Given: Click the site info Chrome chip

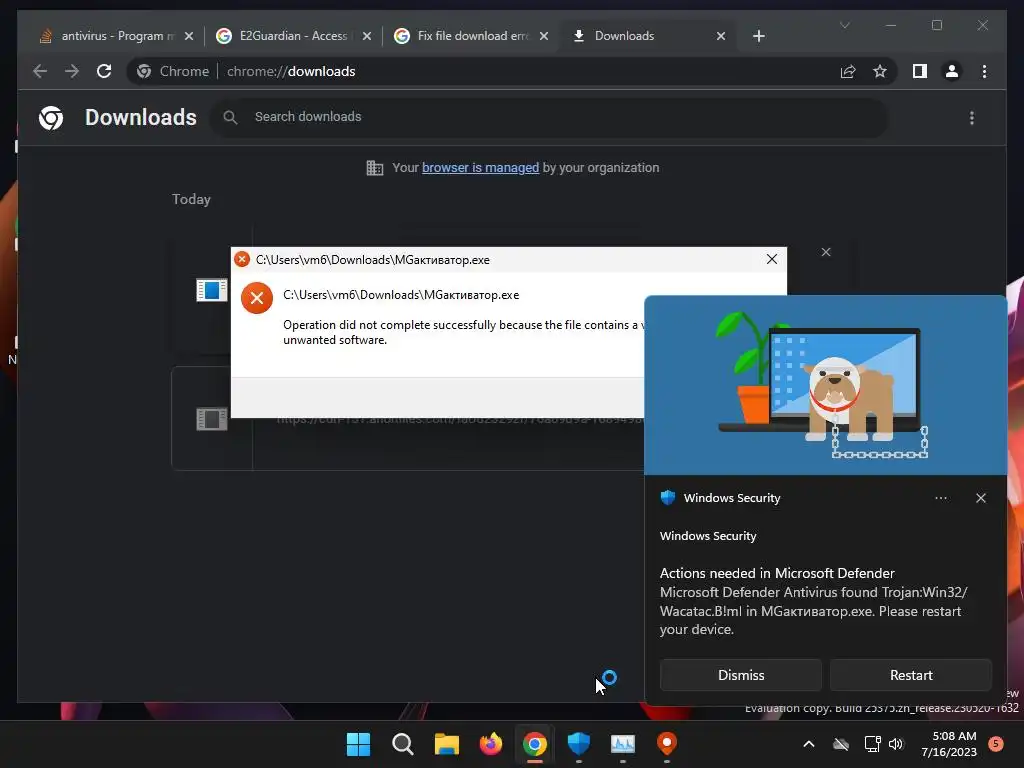Looking at the screenshot, I should point(174,71).
